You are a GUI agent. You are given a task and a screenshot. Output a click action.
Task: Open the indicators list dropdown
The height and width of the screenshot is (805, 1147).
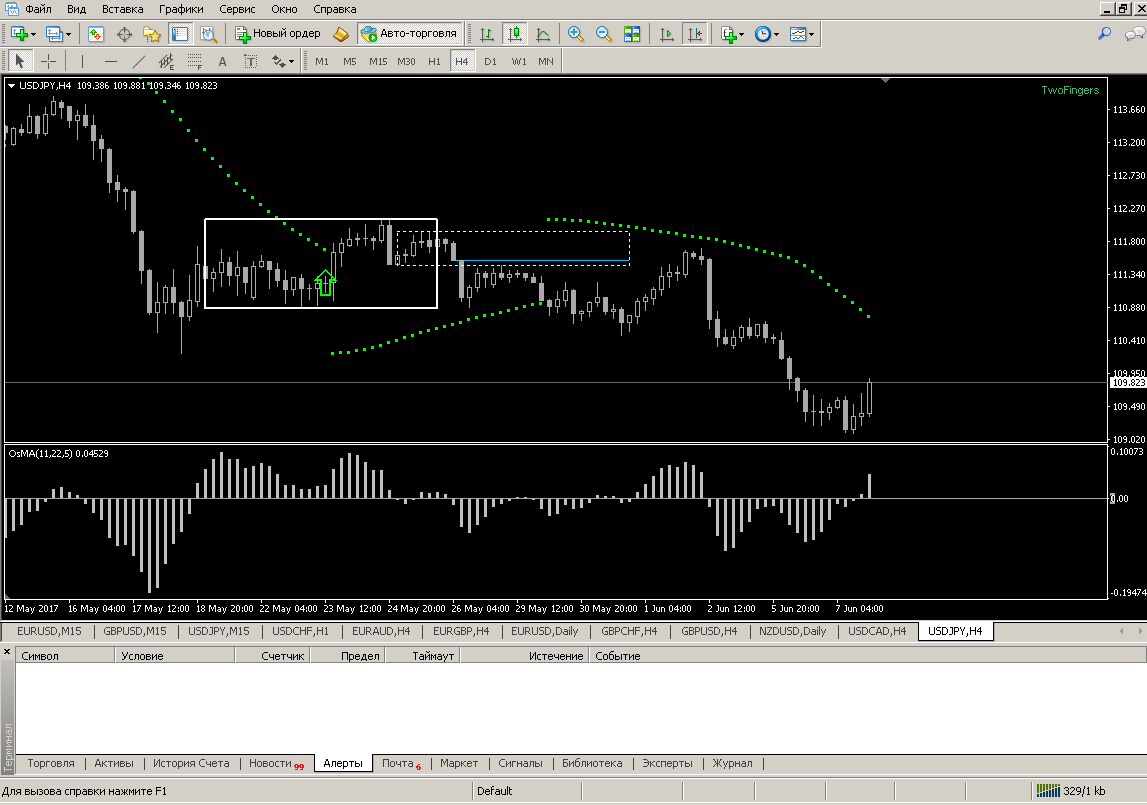click(741, 34)
